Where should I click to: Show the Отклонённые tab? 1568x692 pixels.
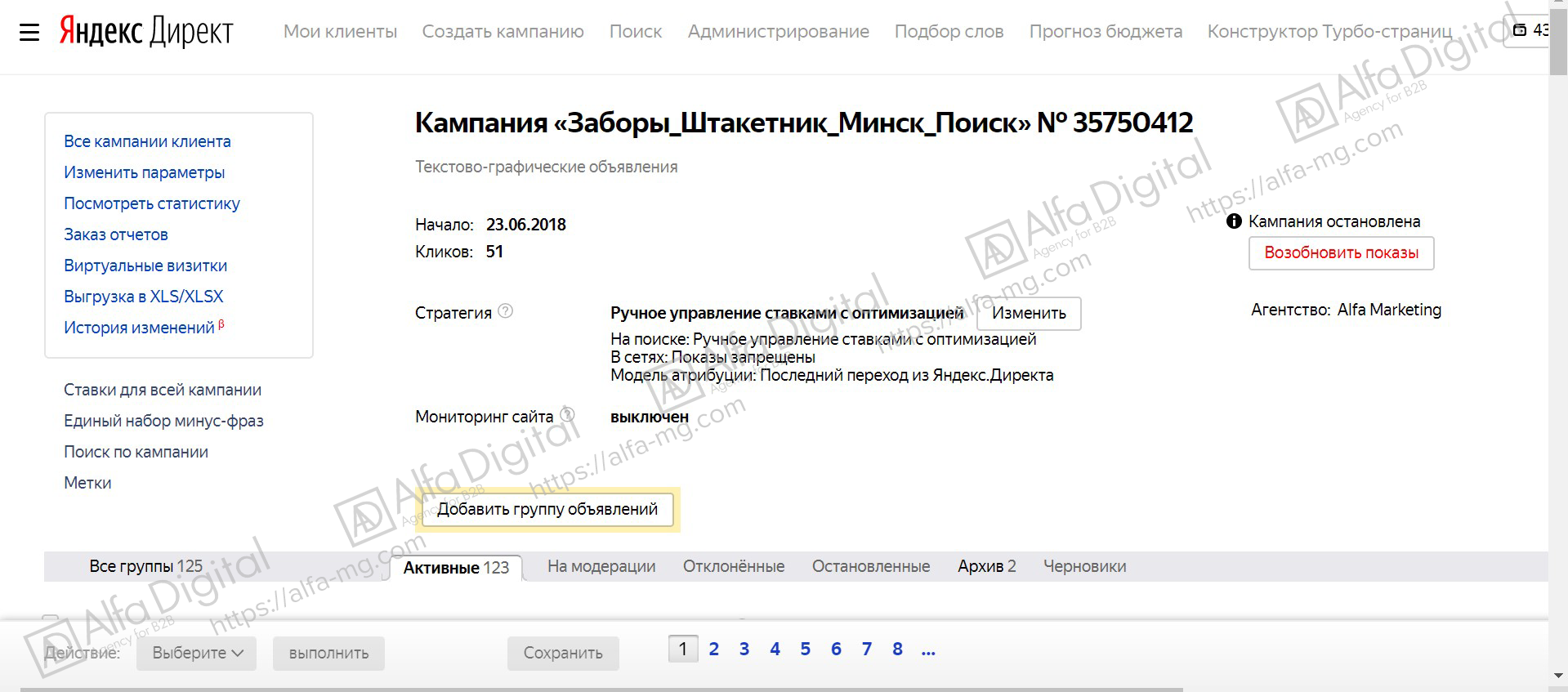coord(734,566)
